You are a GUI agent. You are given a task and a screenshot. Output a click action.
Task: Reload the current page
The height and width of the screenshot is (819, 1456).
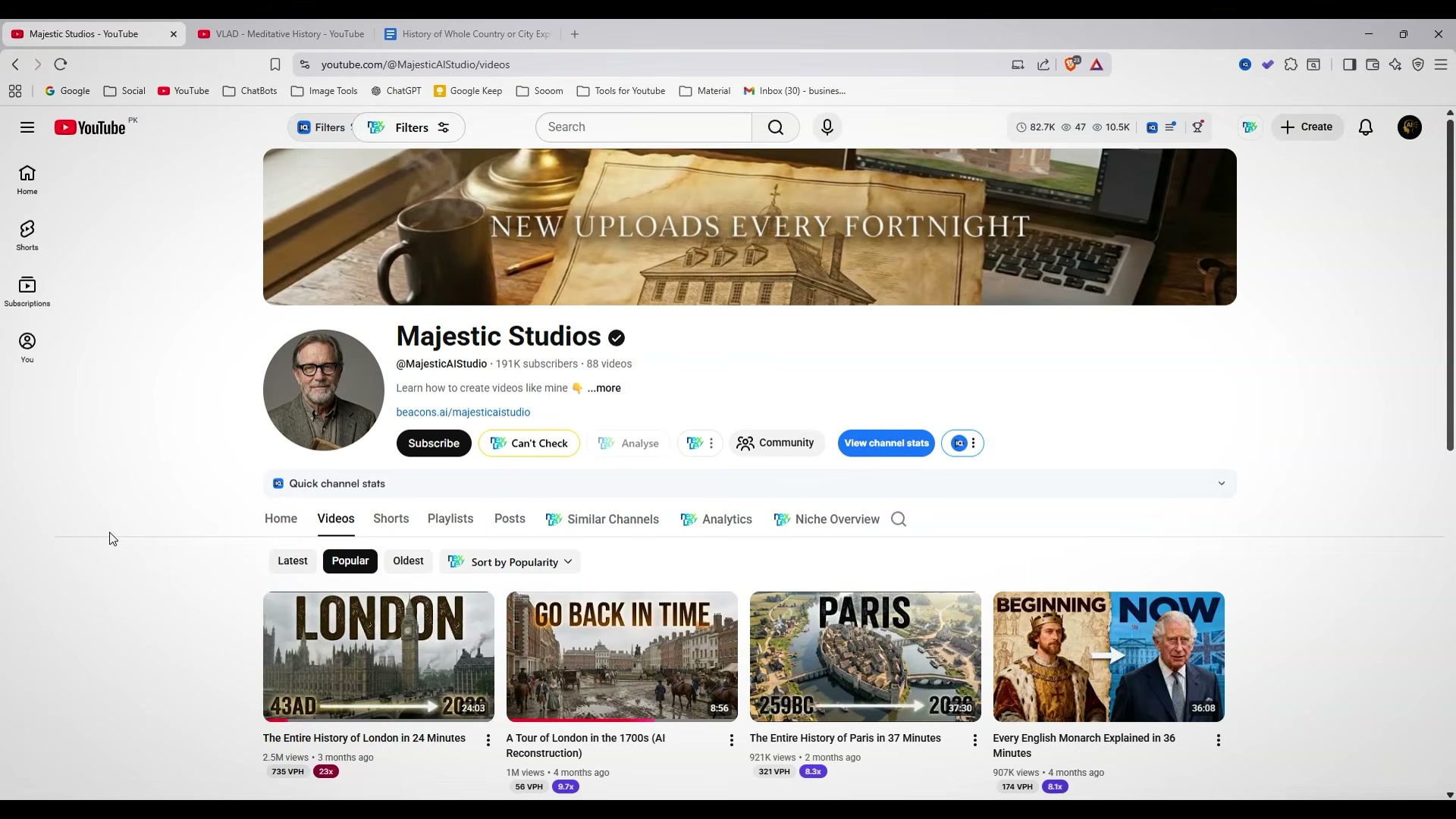click(x=61, y=64)
